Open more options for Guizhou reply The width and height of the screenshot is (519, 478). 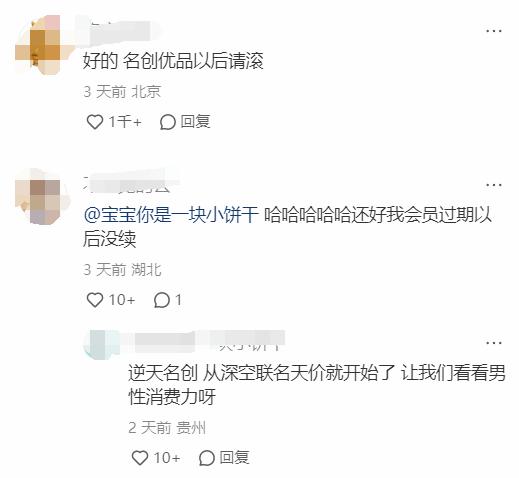(494, 343)
